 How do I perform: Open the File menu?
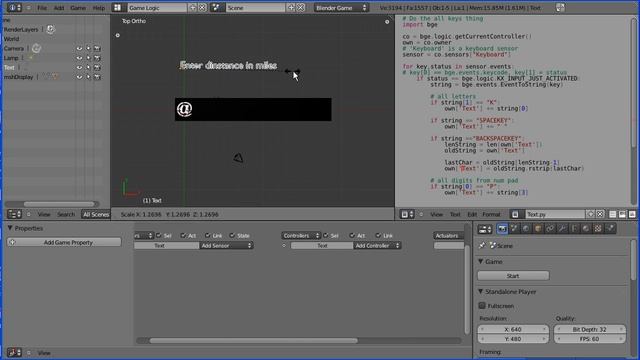(x=42, y=8)
